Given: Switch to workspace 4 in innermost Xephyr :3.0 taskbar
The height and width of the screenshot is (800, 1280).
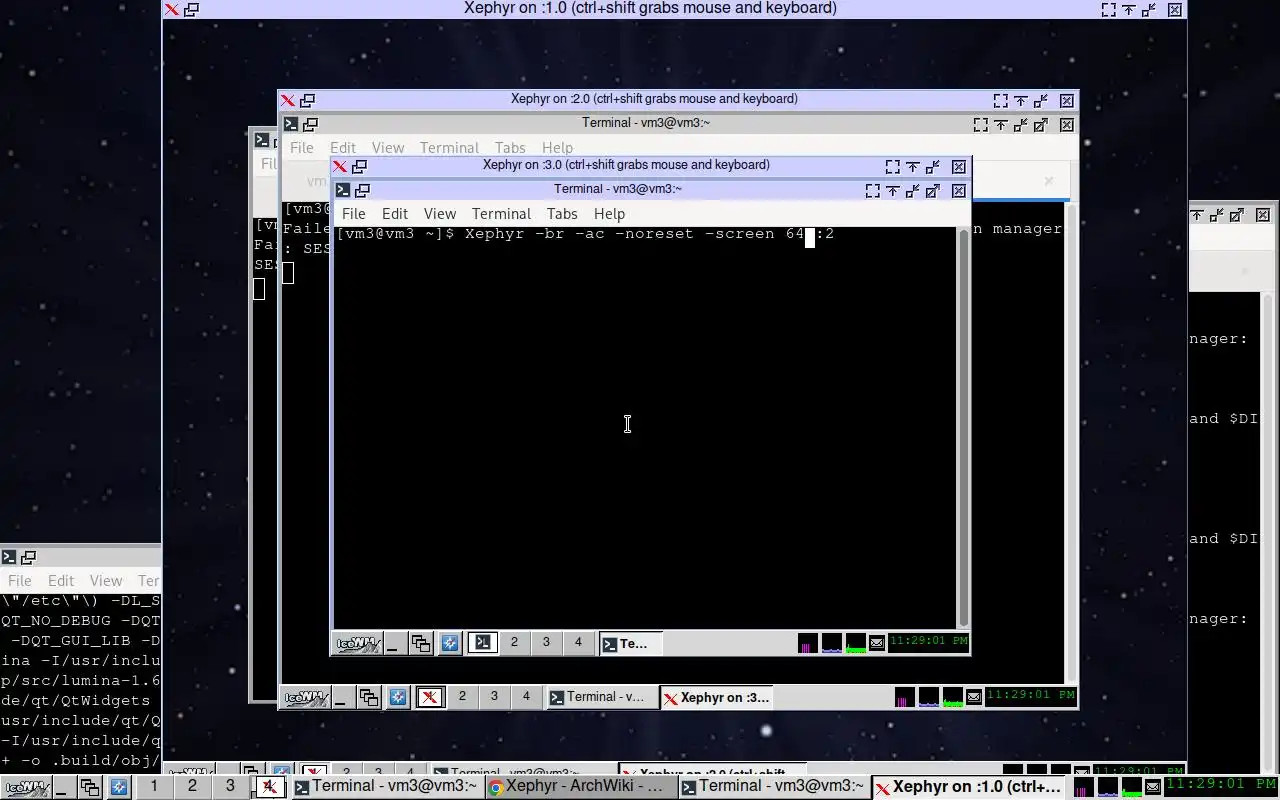Looking at the screenshot, I should (577, 643).
